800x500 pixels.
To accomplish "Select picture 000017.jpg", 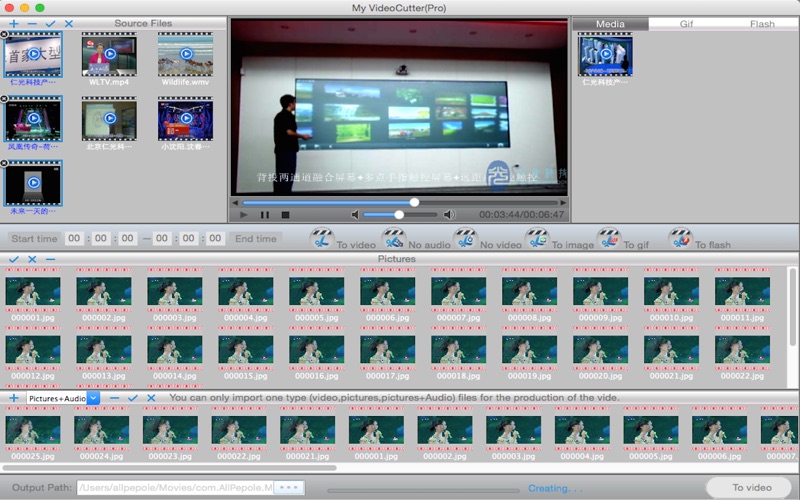I will click(x=387, y=350).
